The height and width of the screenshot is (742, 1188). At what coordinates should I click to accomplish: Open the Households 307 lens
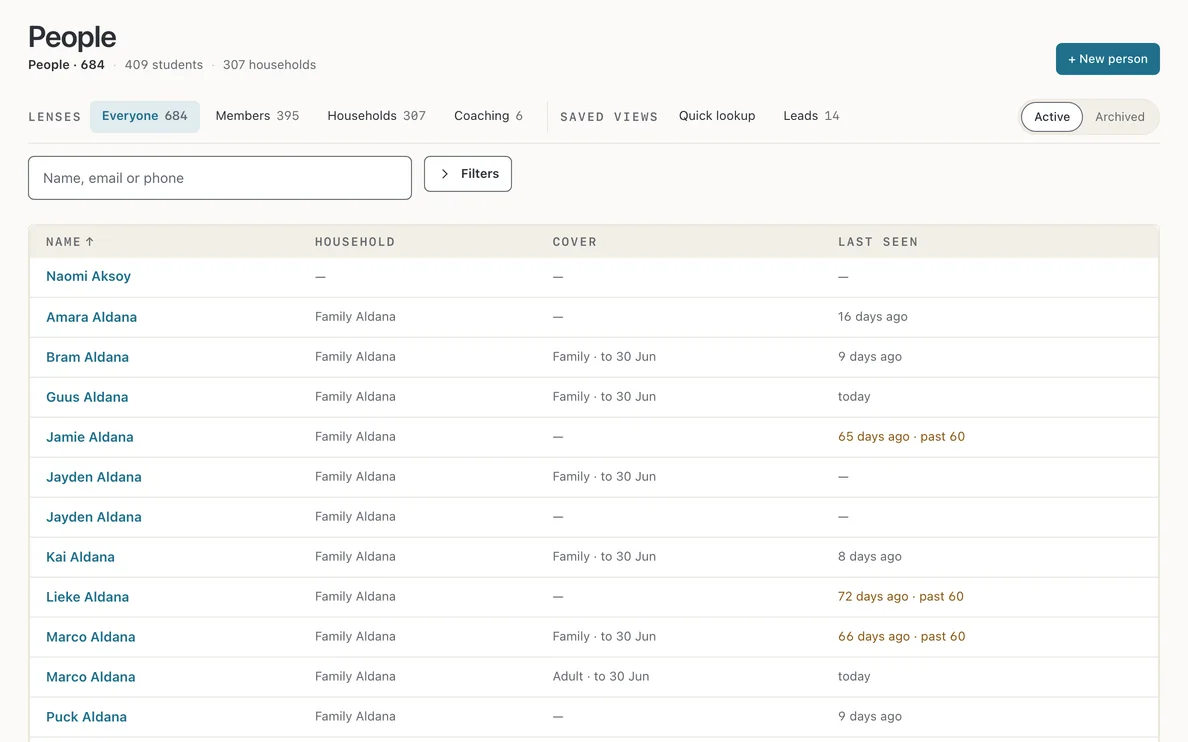(x=377, y=116)
